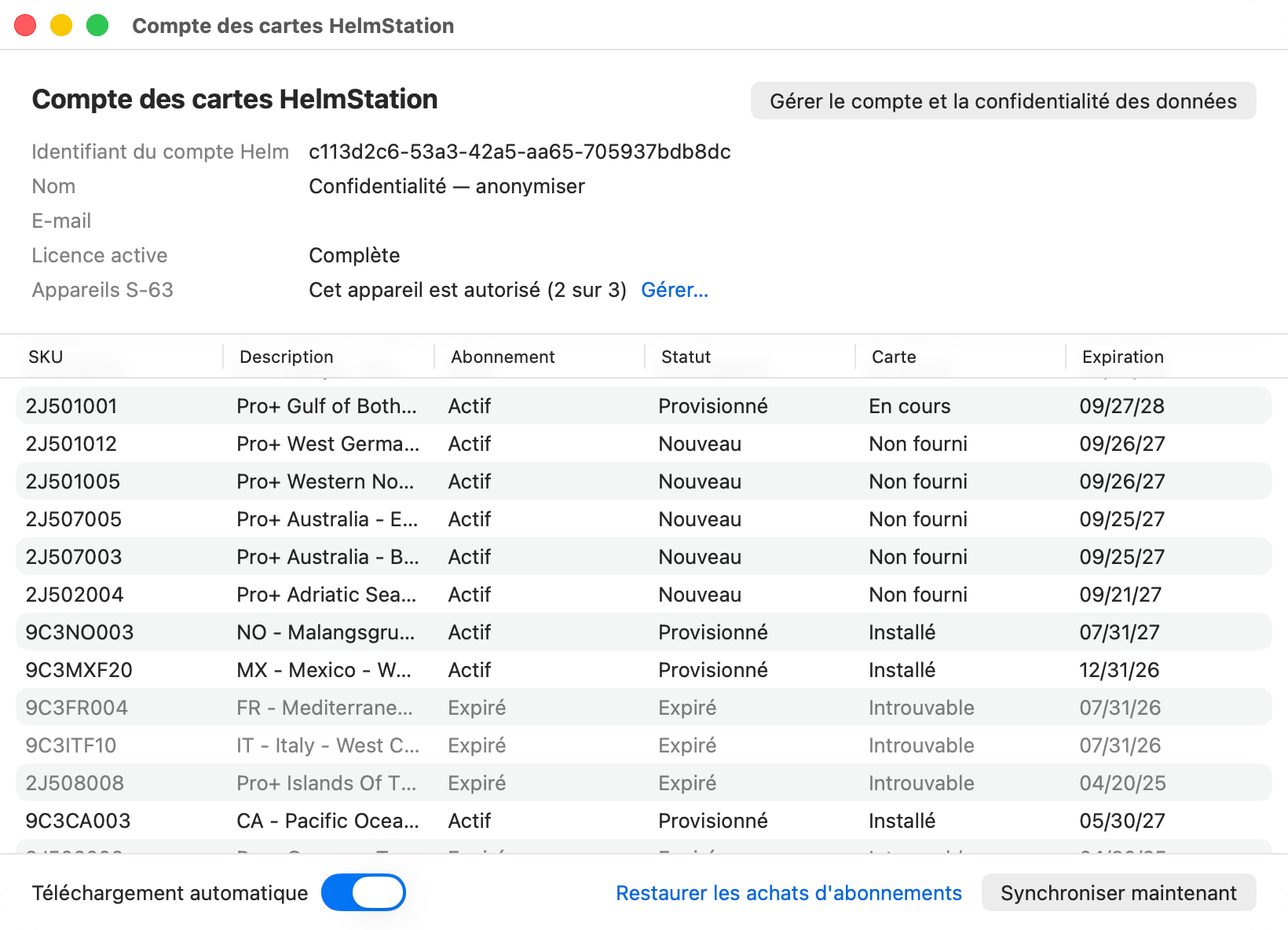Select the CA - Pacific Ocea... row
1288x930 pixels.
pos(643,820)
